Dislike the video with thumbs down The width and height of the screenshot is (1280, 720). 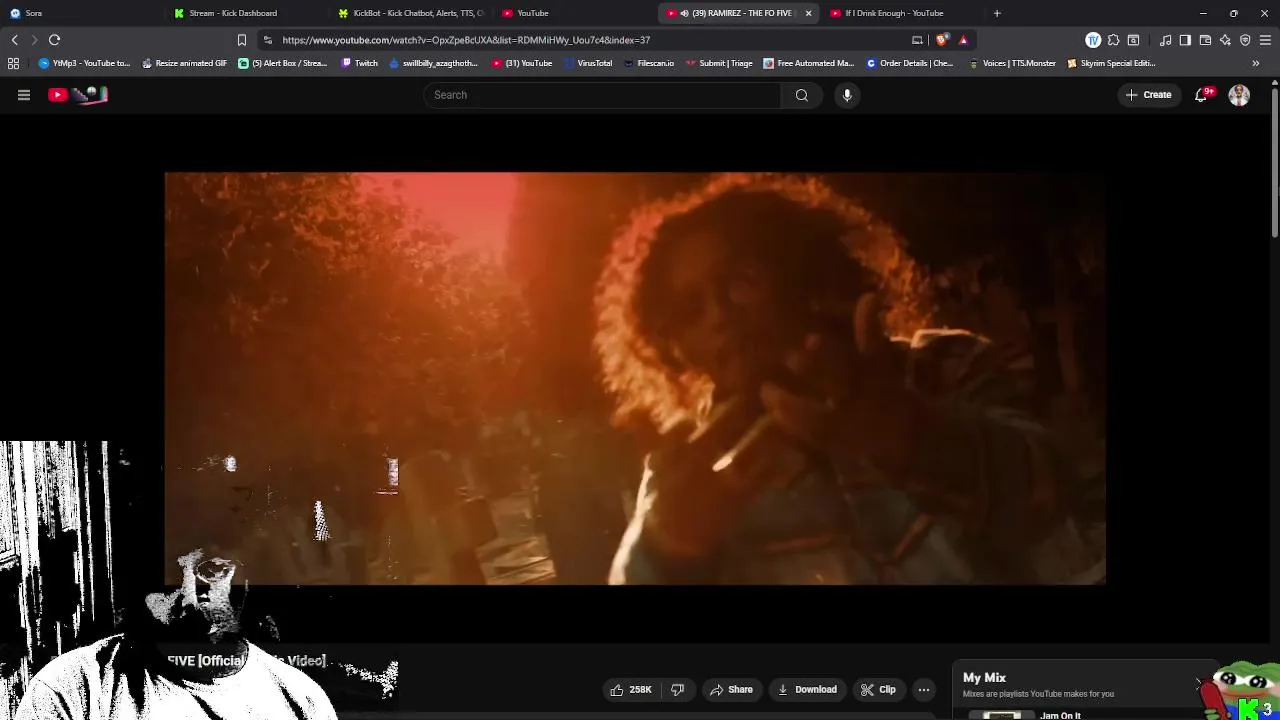[x=677, y=689]
